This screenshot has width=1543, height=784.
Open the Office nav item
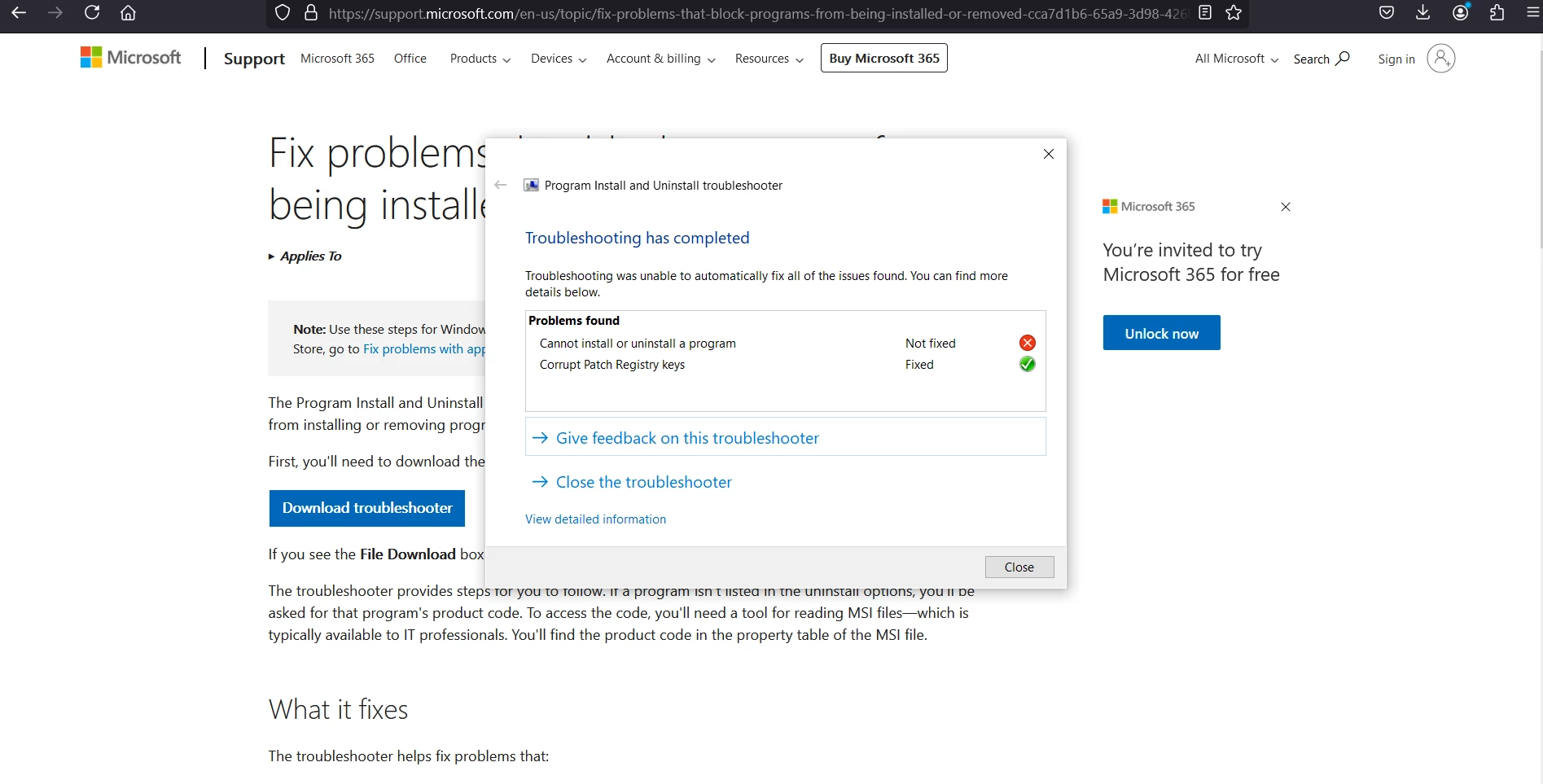[410, 59]
